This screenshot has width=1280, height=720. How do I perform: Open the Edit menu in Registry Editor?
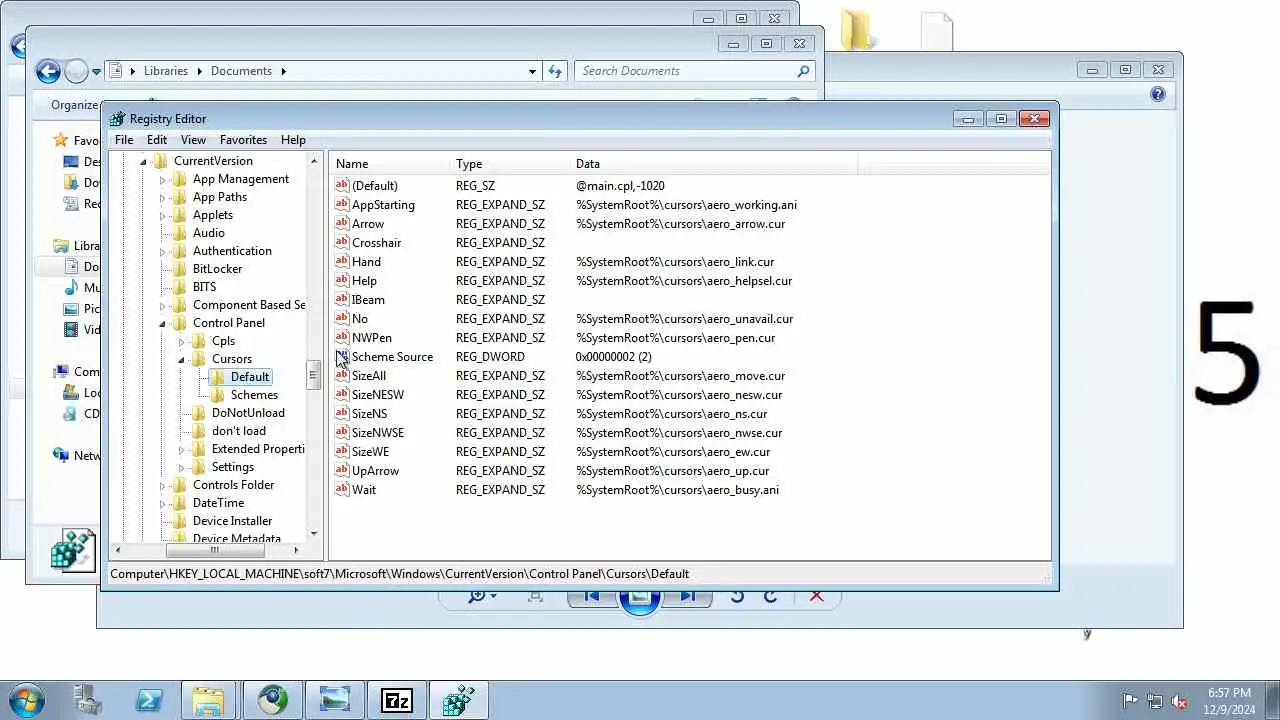click(x=157, y=140)
